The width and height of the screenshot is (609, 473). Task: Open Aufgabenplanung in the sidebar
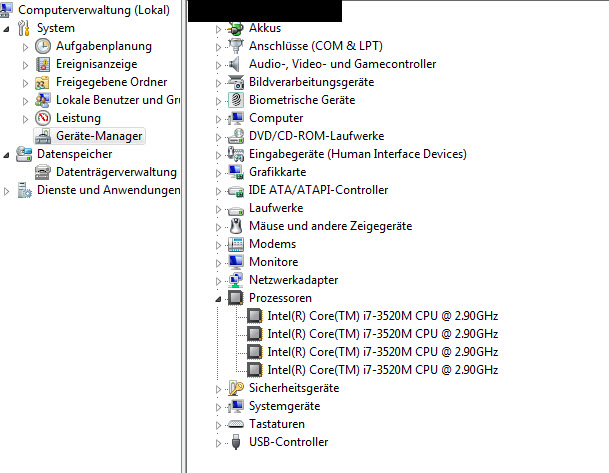pos(104,46)
